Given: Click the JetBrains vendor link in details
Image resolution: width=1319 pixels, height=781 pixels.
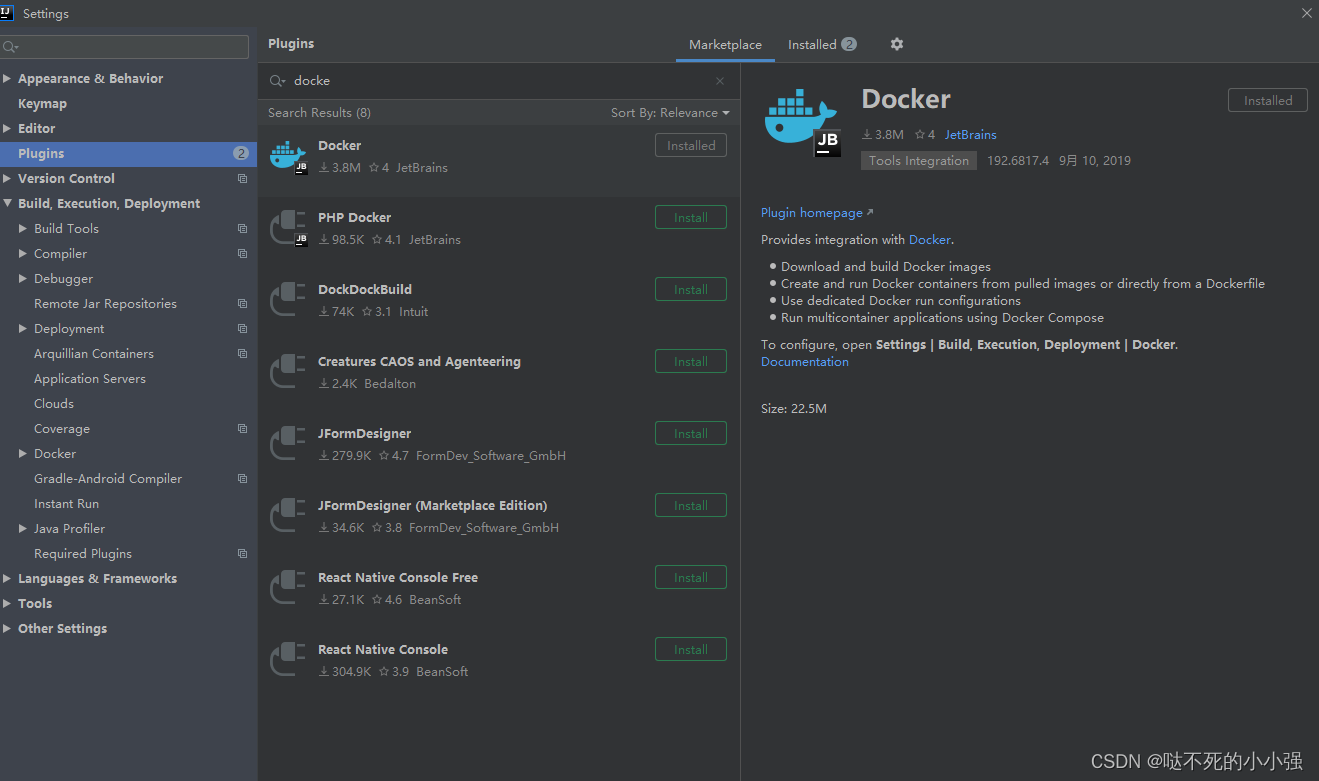Looking at the screenshot, I should 971,135.
